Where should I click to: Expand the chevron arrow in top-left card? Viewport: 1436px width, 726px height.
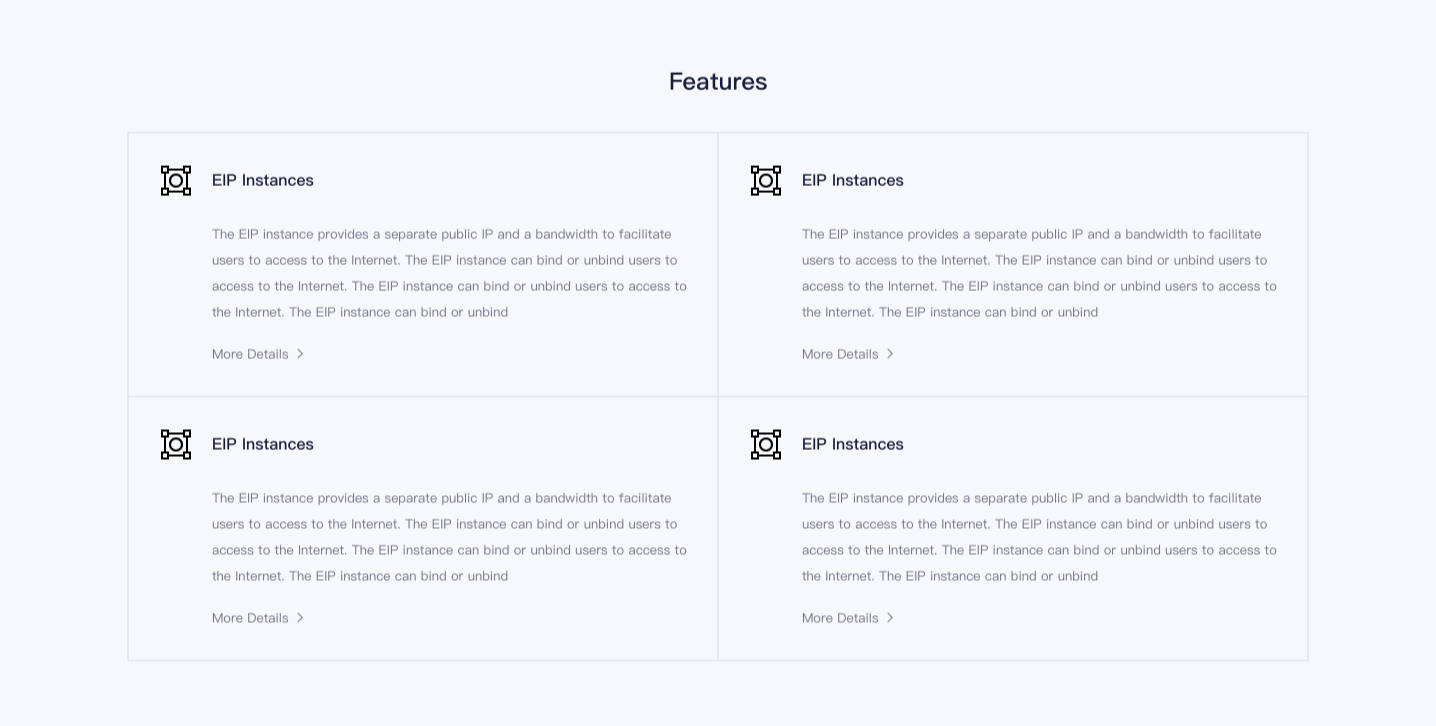point(300,354)
